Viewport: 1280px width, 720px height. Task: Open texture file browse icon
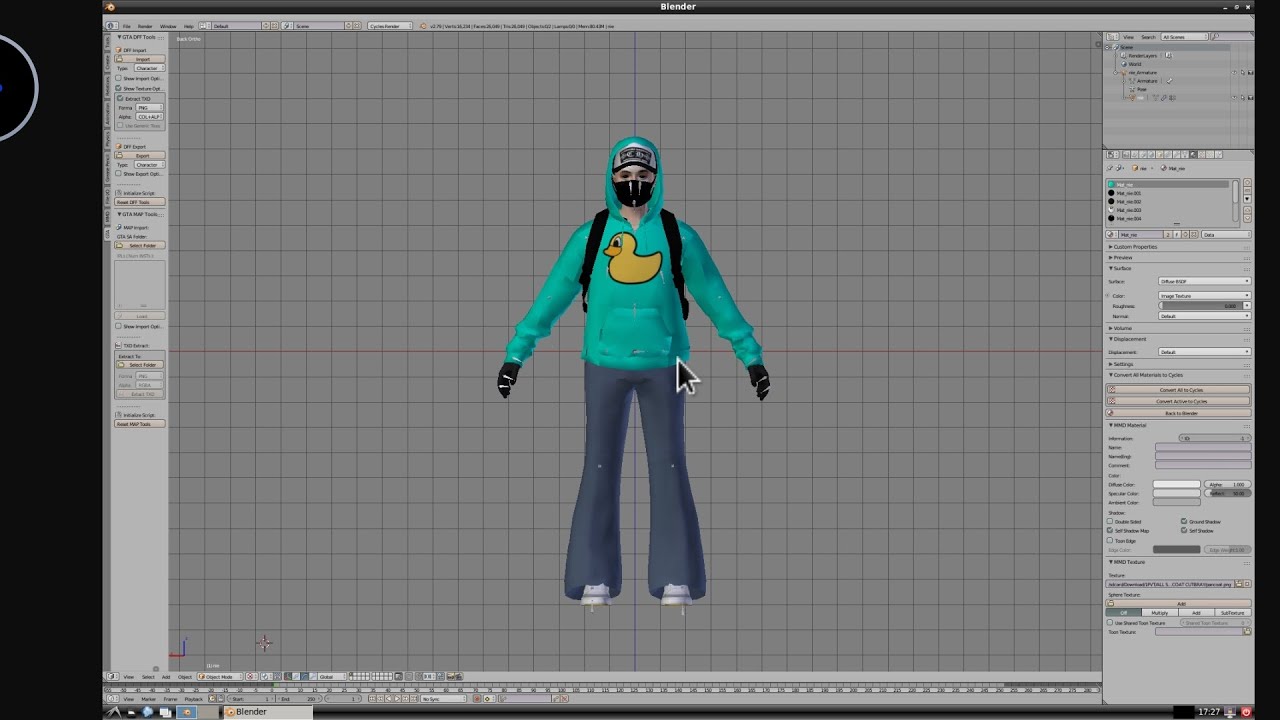1239,584
